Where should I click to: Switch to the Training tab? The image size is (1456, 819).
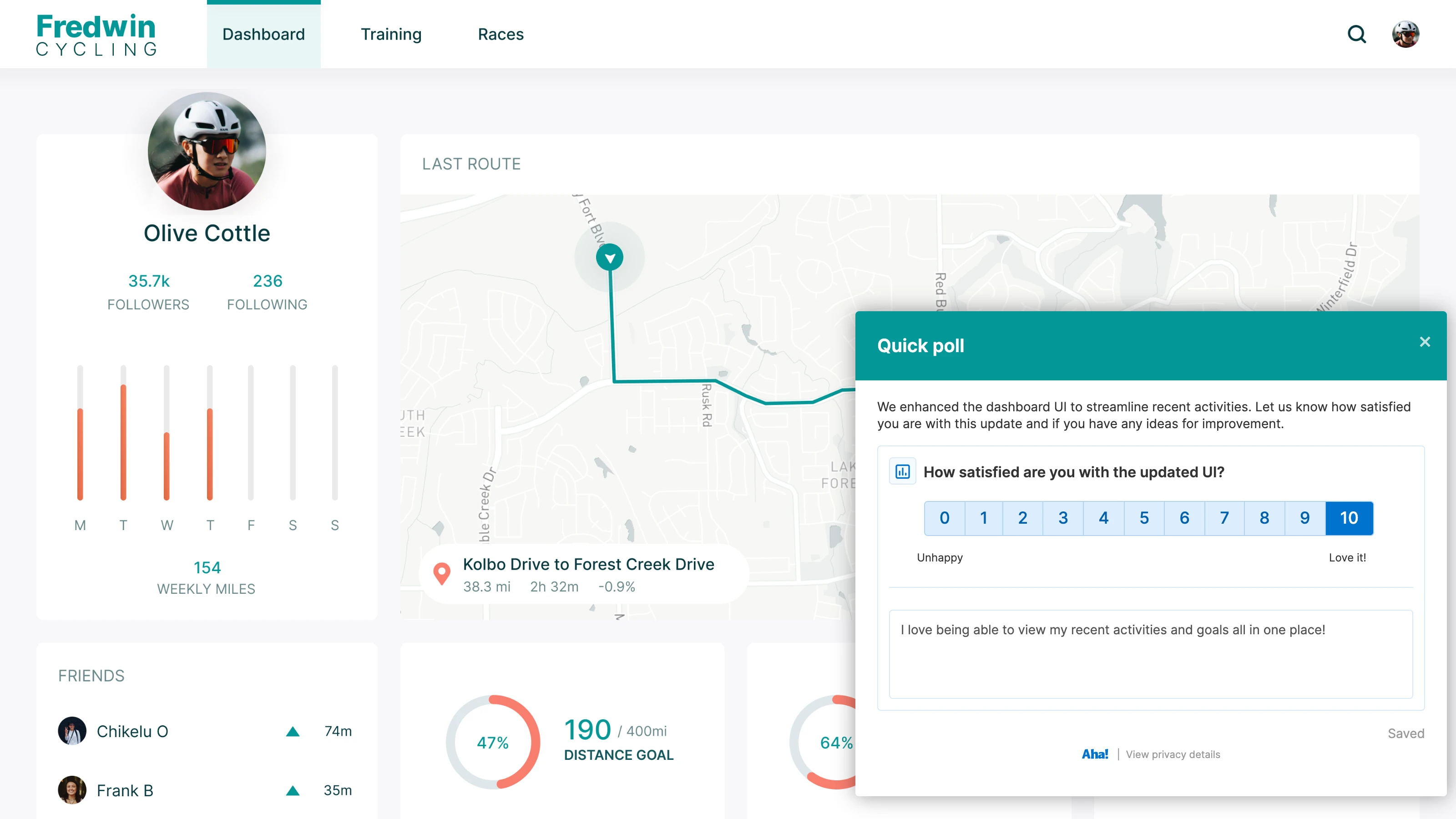coord(391,35)
